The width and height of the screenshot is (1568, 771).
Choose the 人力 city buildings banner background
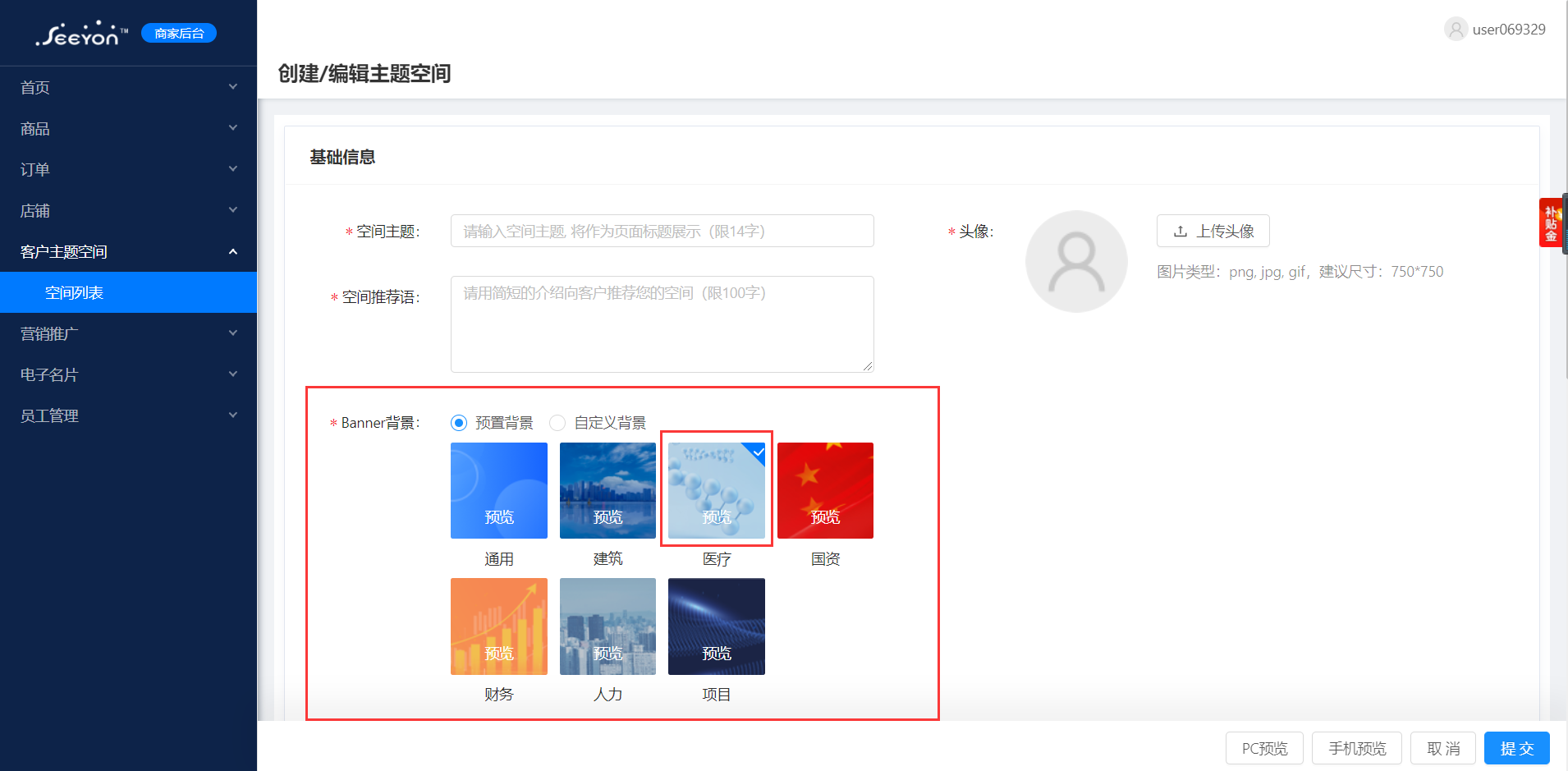point(607,626)
